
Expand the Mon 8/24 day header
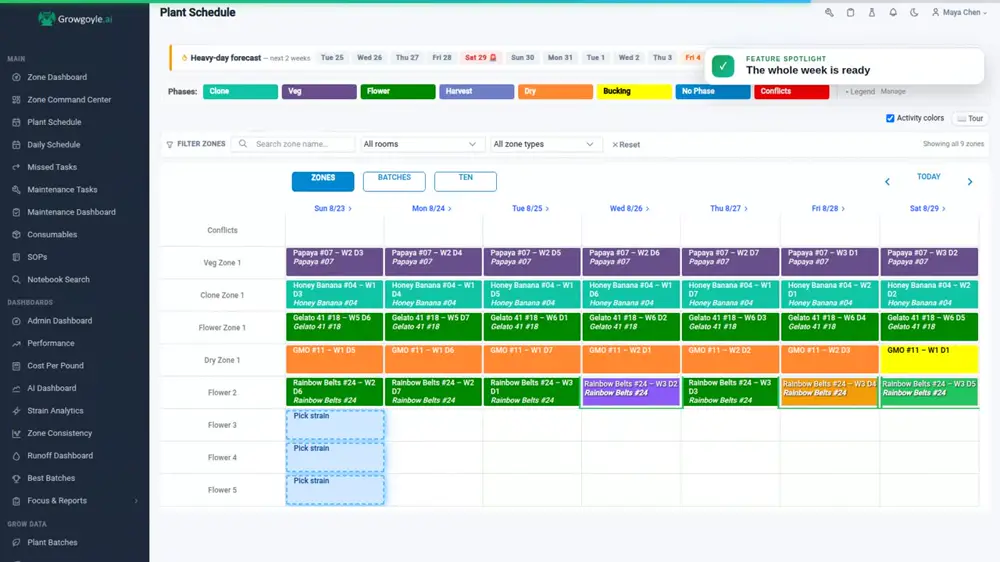tap(432, 209)
